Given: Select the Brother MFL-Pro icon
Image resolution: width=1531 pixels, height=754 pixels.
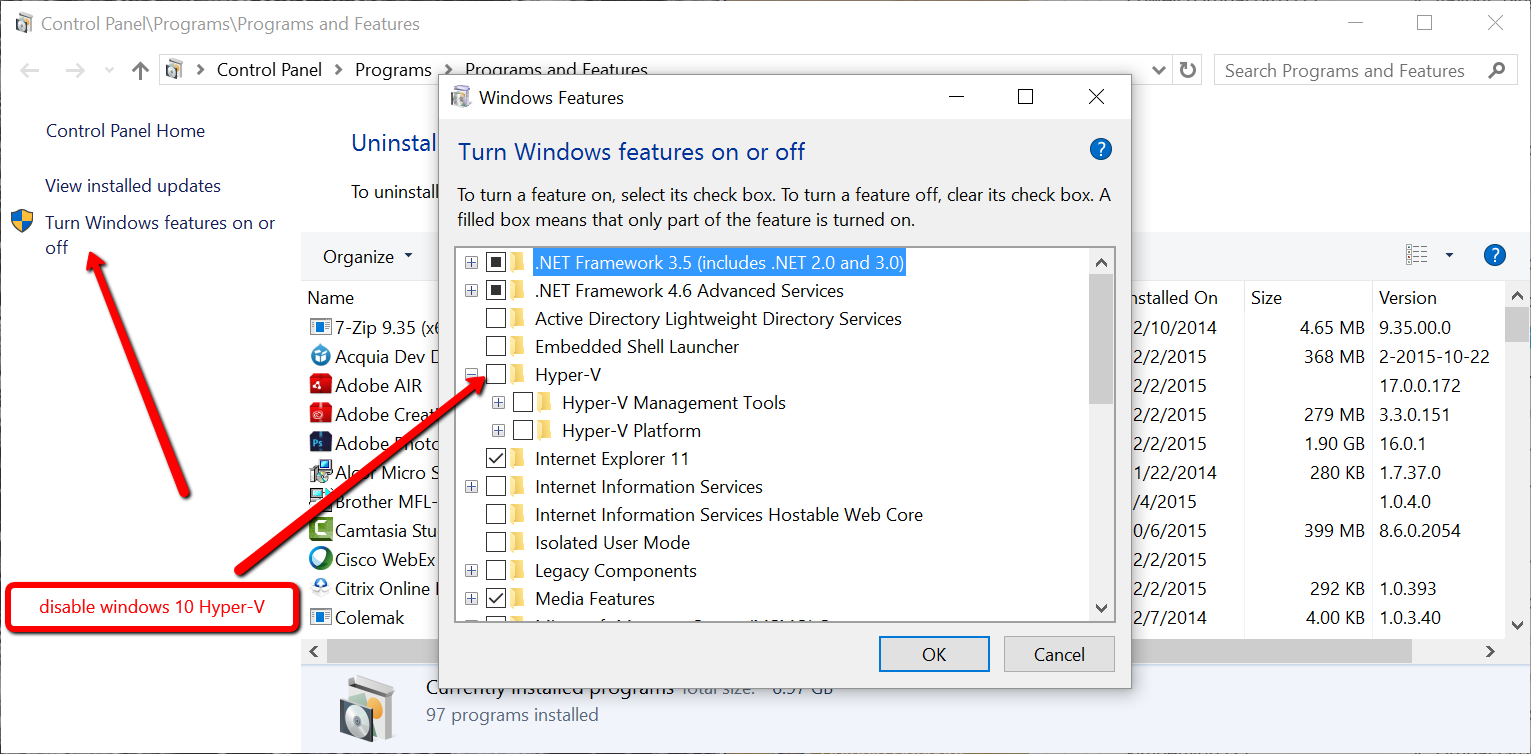Looking at the screenshot, I should (320, 501).
